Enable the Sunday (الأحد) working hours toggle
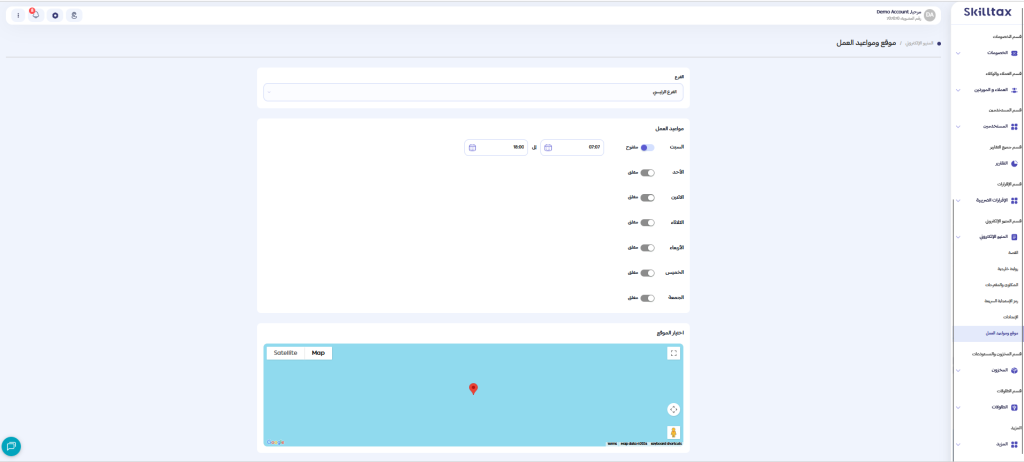The height and width of the screenshot is (462, 1024). tap(647, 172)
